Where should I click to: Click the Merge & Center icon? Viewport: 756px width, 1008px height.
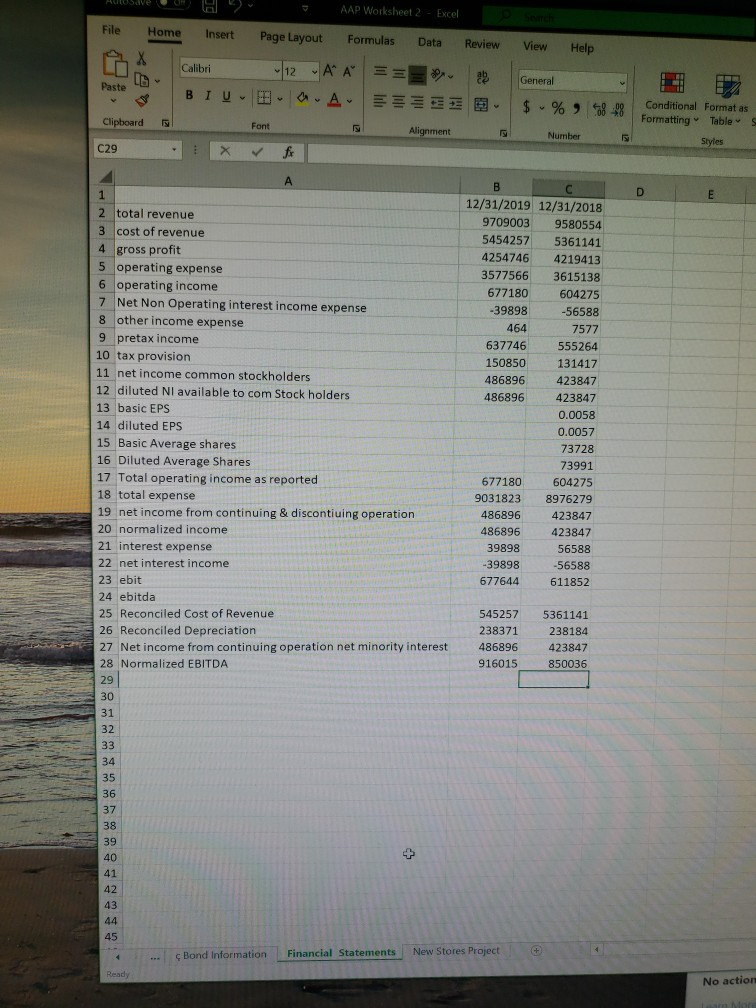pyautogui.click(x=481, y=104)
